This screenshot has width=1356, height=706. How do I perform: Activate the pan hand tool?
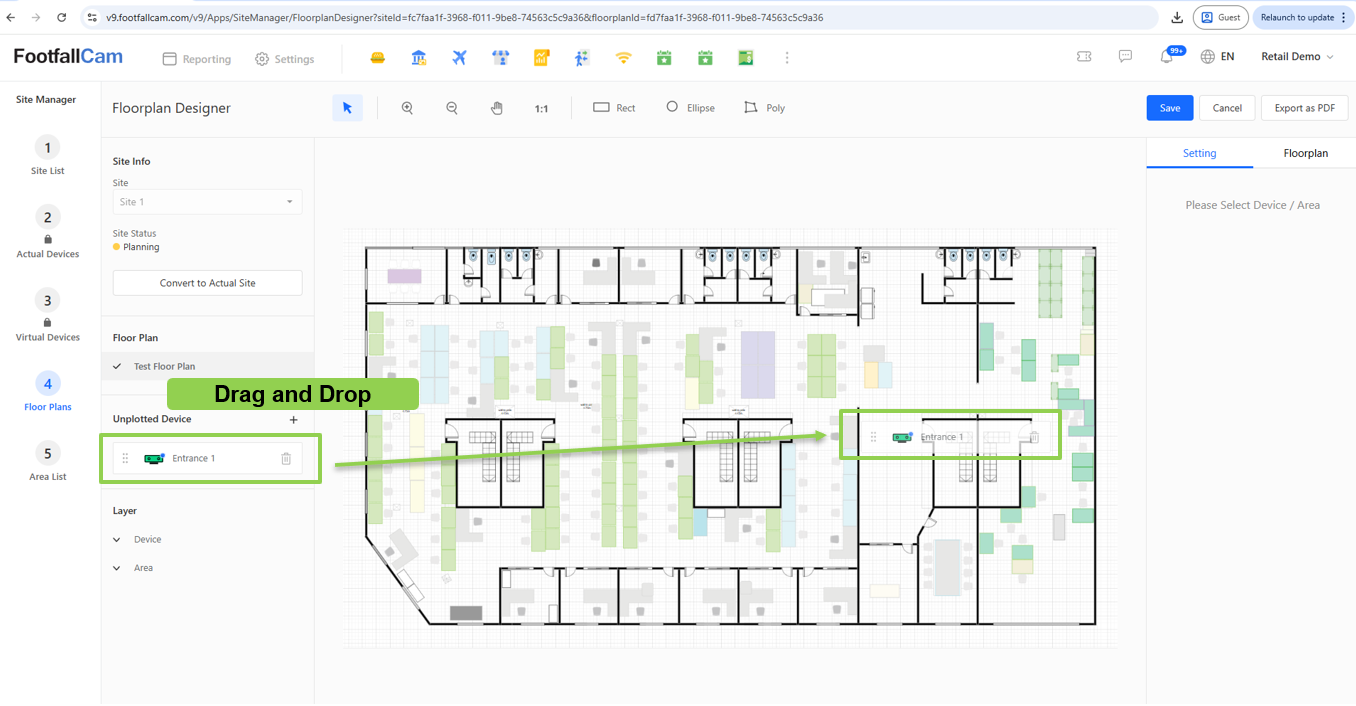(x=497, y=108)
